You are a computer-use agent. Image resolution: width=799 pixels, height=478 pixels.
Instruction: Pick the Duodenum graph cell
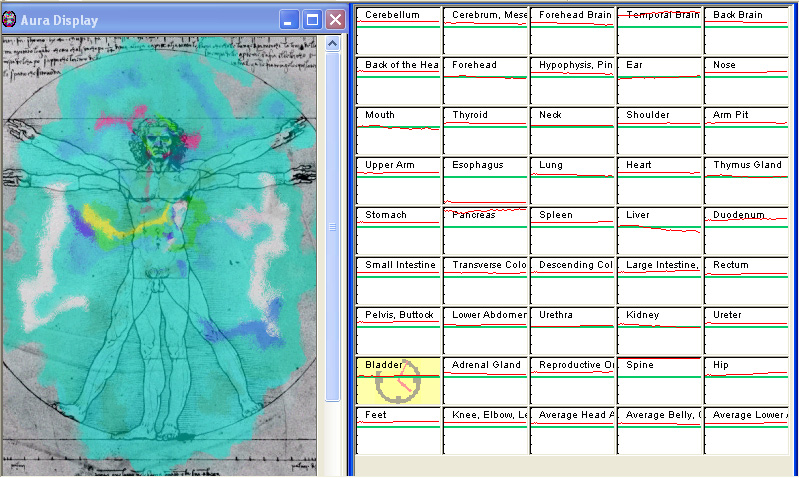click(747, 230)
